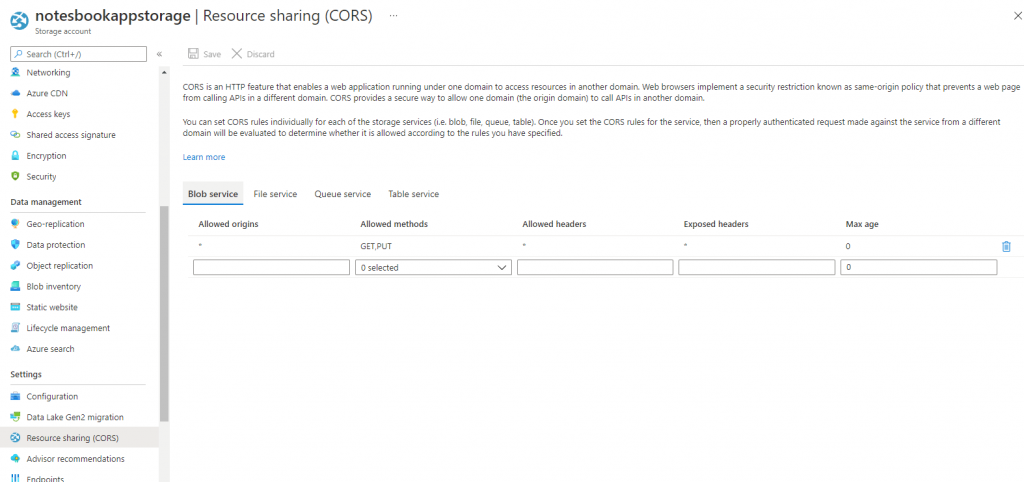1024x482 pixels.
Task: Expand the Allowed methods dropdown
Action: (x=433, y=268)
